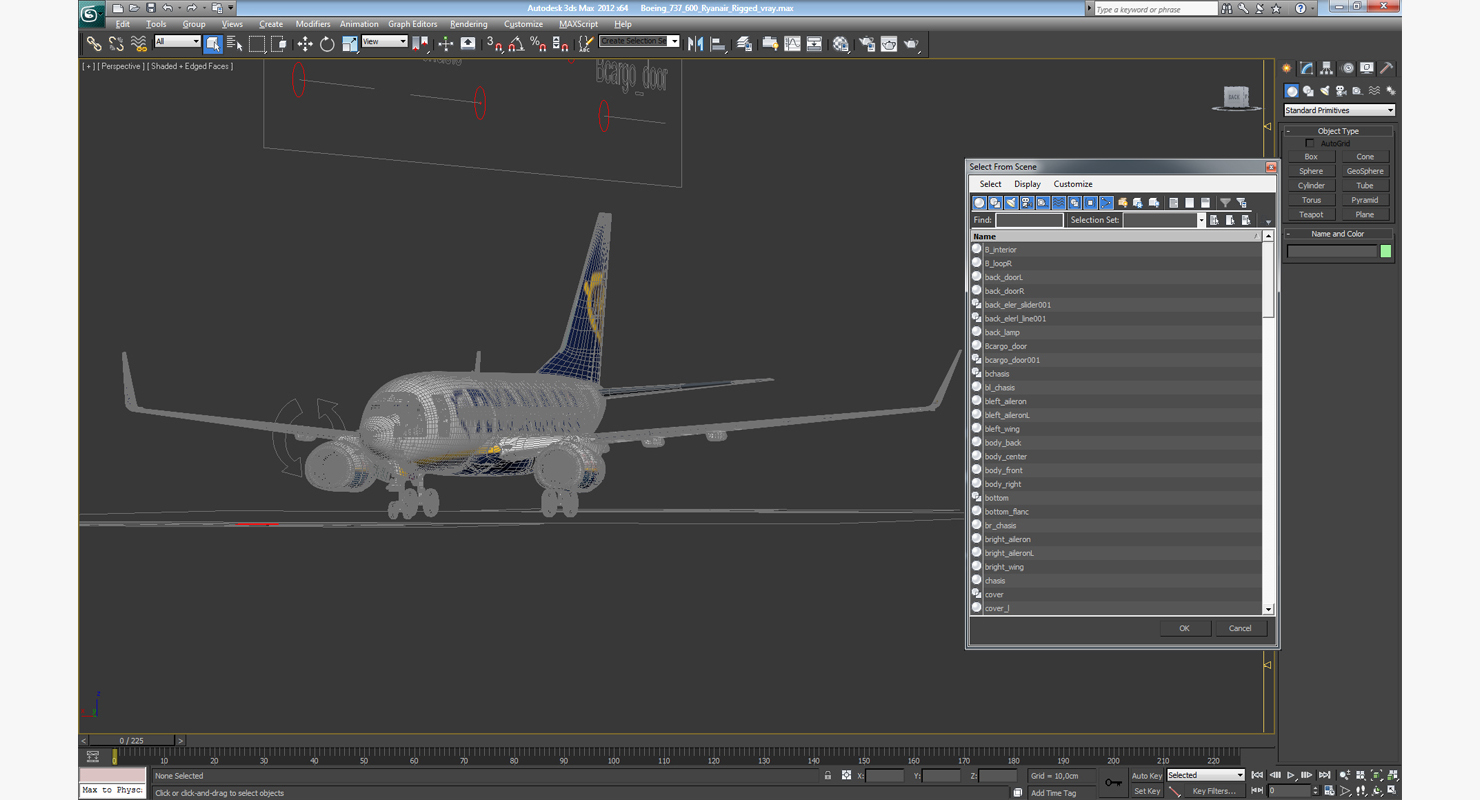Select the Lights category in Create panel

click(x=1324, y=91)
